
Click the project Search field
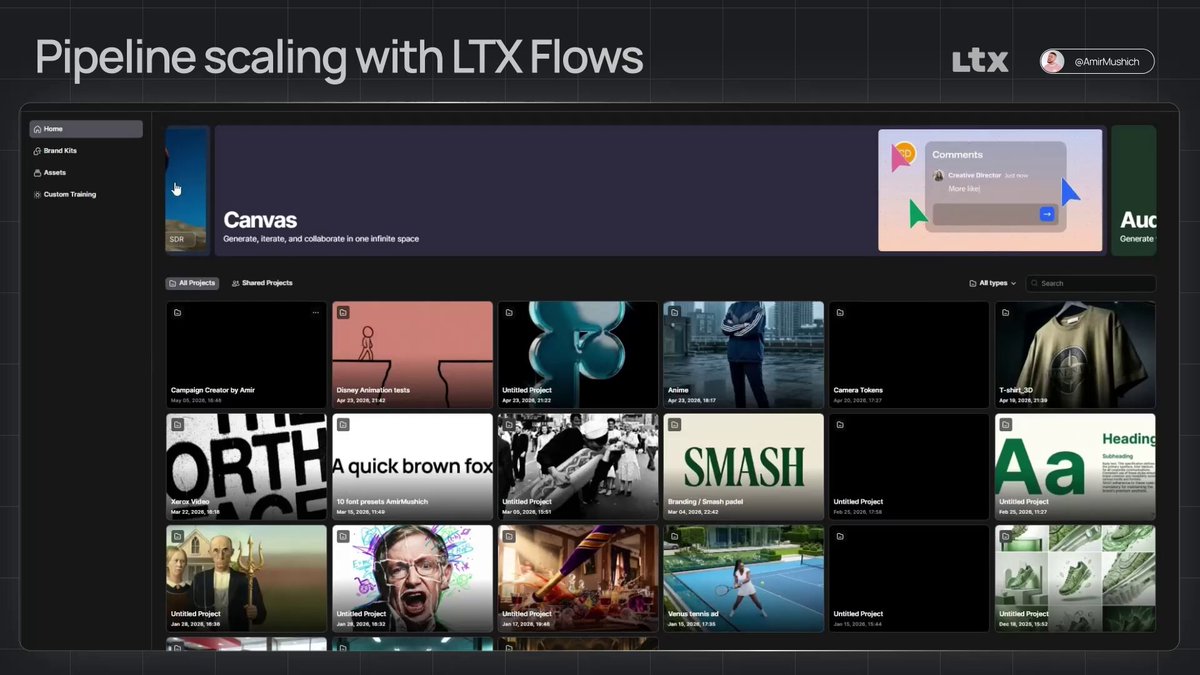click(x=1091, y=283)
